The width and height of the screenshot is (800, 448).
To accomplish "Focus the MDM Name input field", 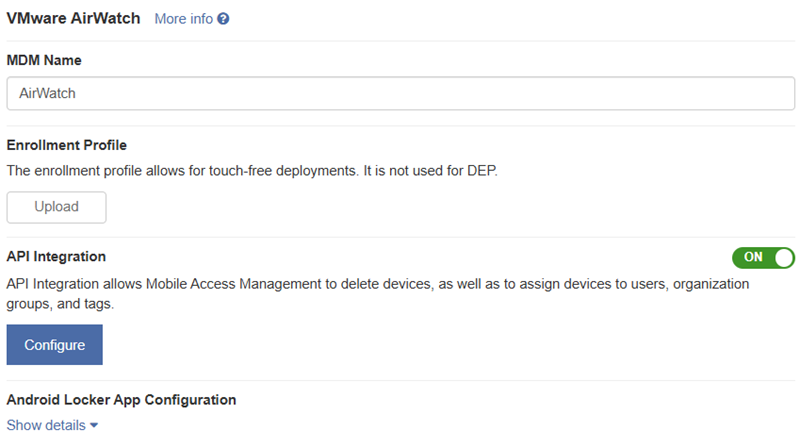I will 401,93.
